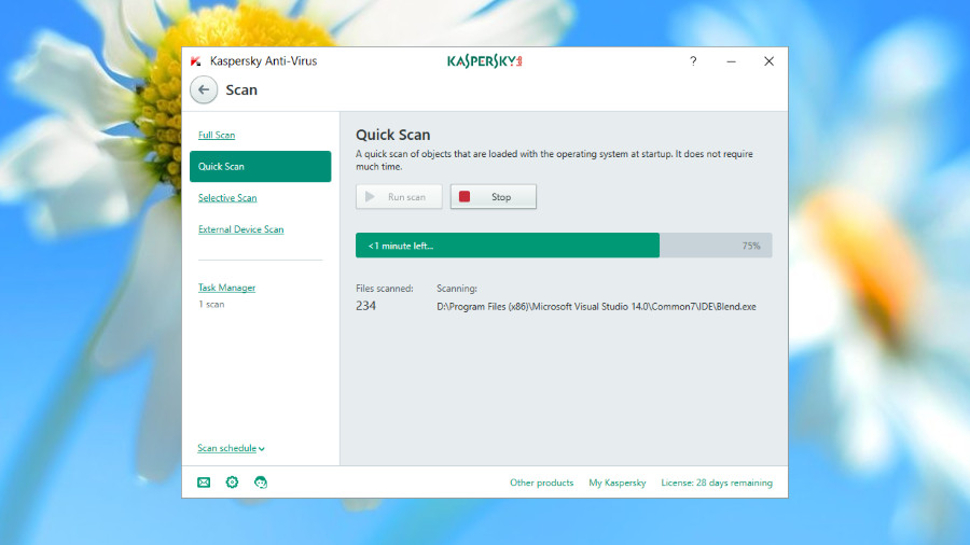The image size is (970, 545).
Task: Click License: 28 days remaining
Action: click(716, 483)
